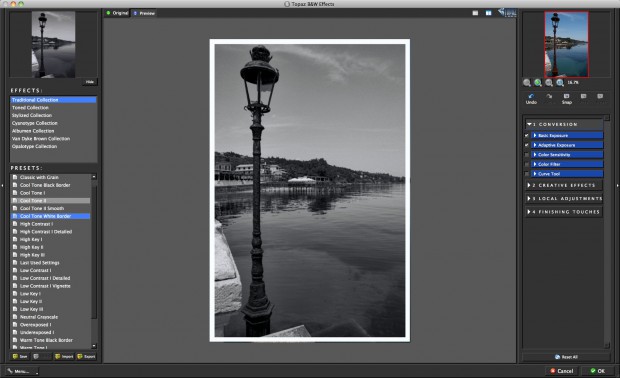Click the grayed-out preset button next to Save
Image resolution: width=620 pixels, height=378 pixels.
42,356
